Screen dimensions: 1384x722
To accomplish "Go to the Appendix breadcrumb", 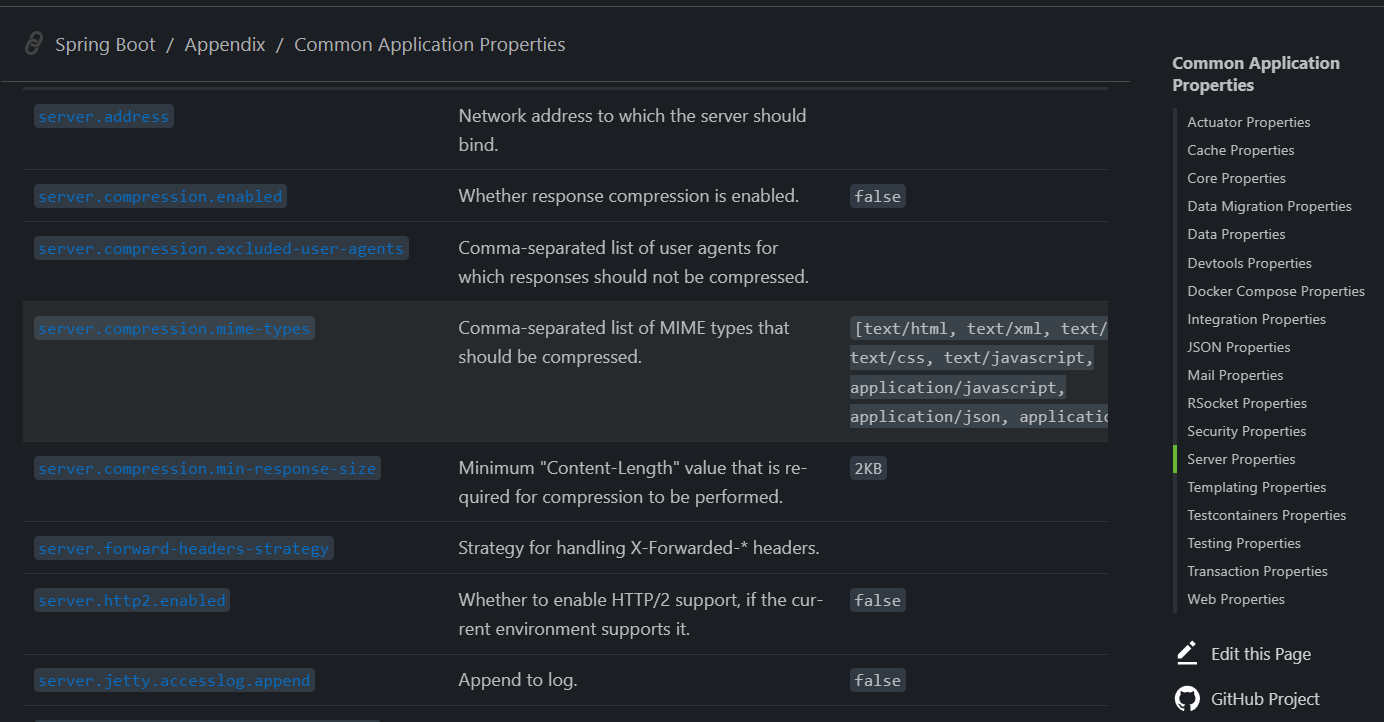I will click(x=225, y=45).
